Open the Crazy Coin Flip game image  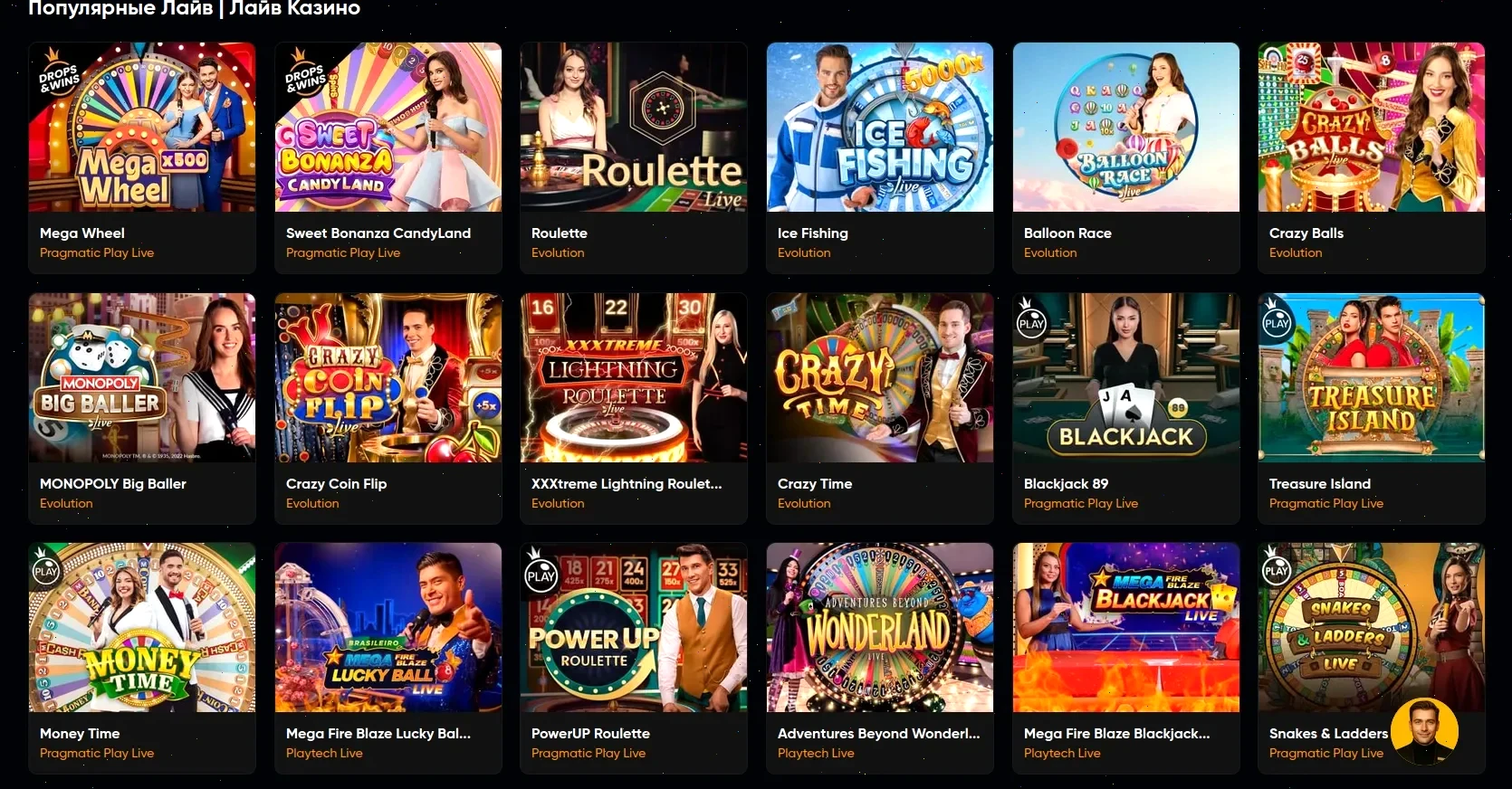[388, 377]
